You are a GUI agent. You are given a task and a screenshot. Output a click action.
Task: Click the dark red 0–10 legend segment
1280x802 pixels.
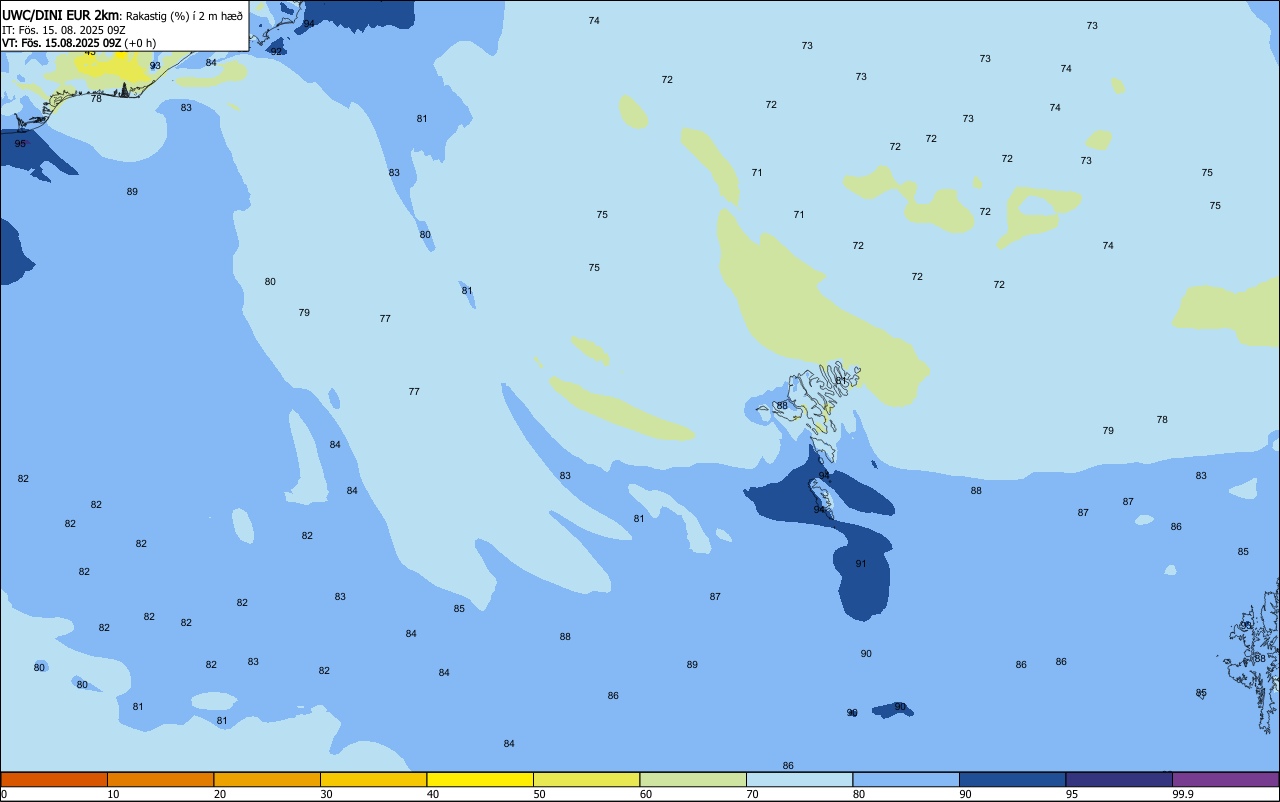pyautogui.click(x=54, y=779)
